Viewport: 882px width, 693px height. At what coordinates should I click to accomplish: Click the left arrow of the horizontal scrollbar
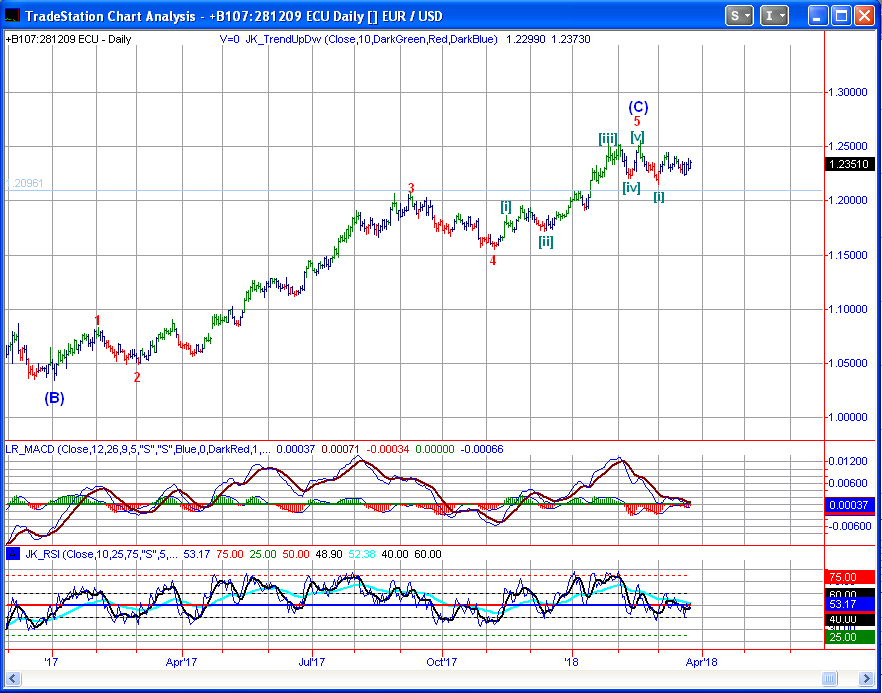tap(13, 678)
